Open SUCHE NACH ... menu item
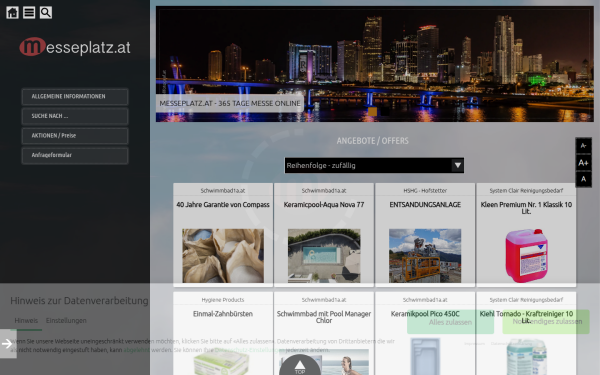600x375 pixels. (75, 116)
